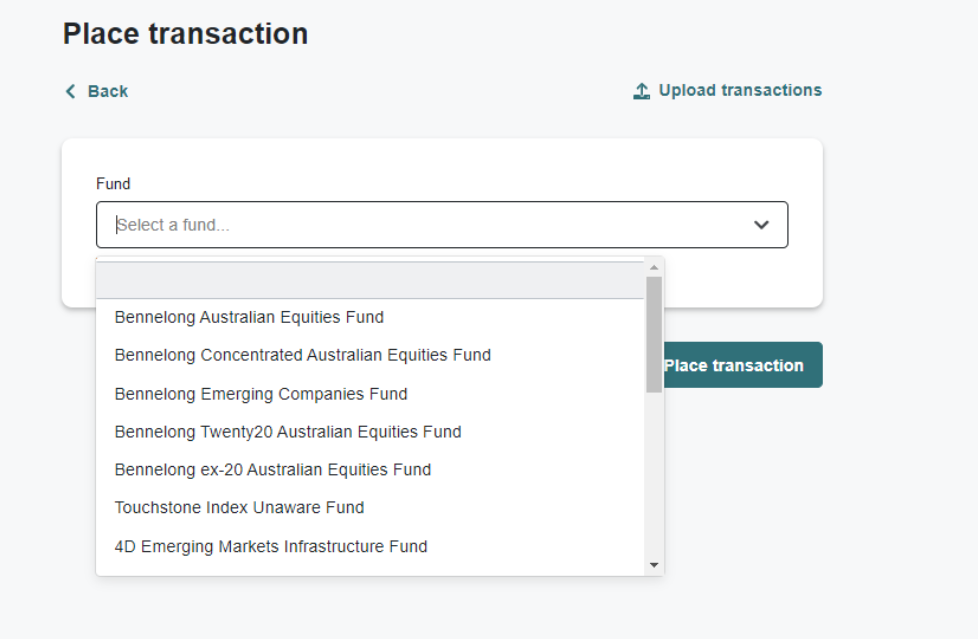
Task: Pick 4D Emerging Markets Infrastructure Fund
Action: click(x=271, y=547)
